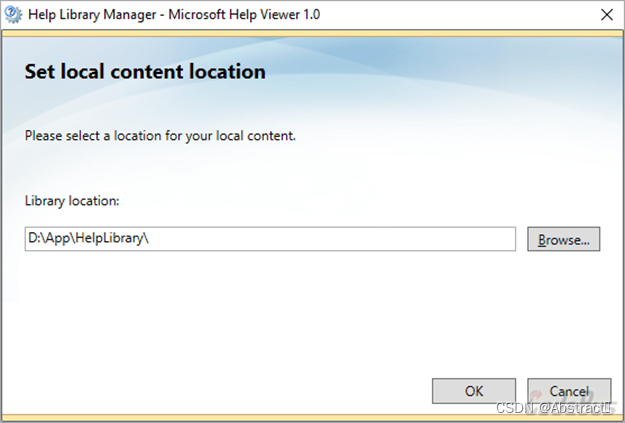This screenshot has height=423, width=625.
Task: Click the blank area left of the OK button
Action: pyautogui.click(x=250, y=391)
